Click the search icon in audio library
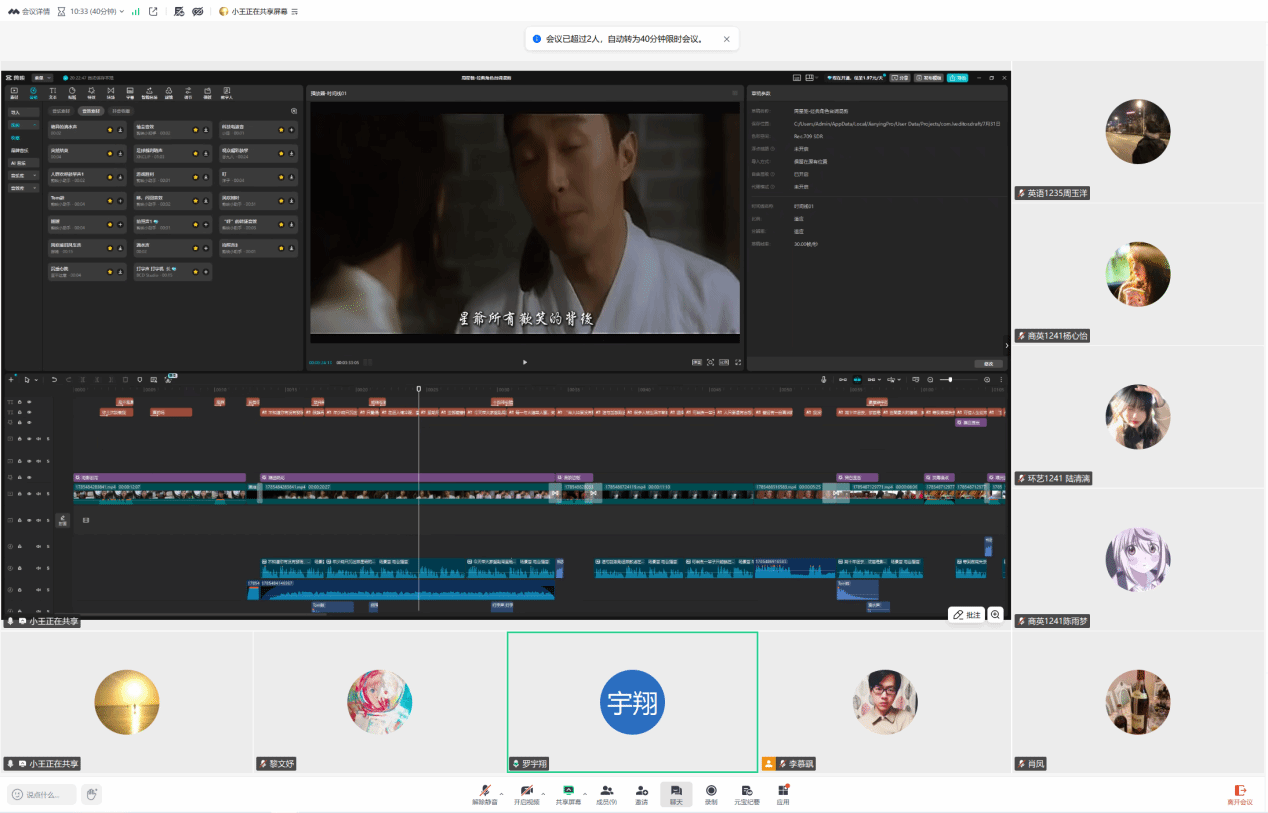 click(293, 111)
